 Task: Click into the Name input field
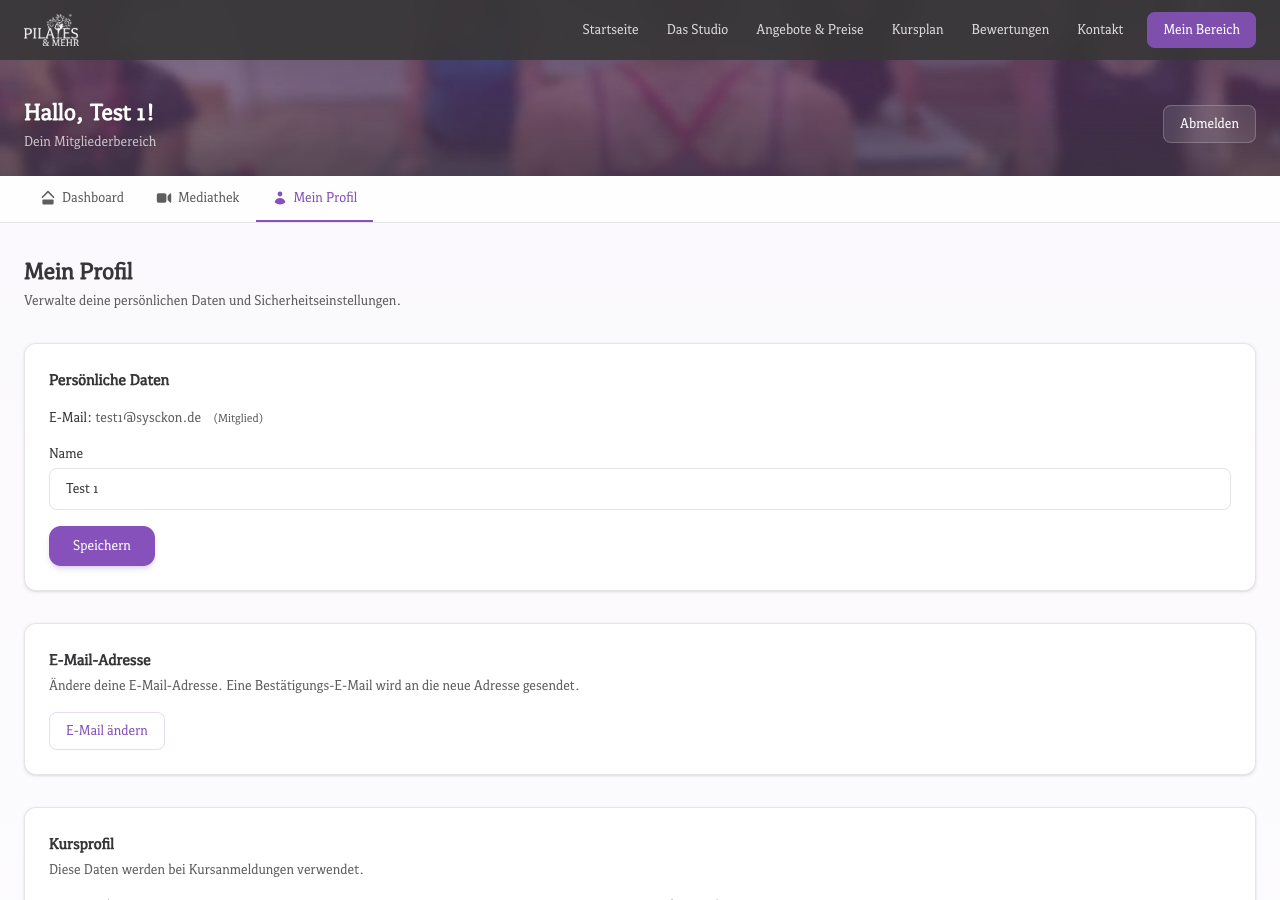point(640,489)
